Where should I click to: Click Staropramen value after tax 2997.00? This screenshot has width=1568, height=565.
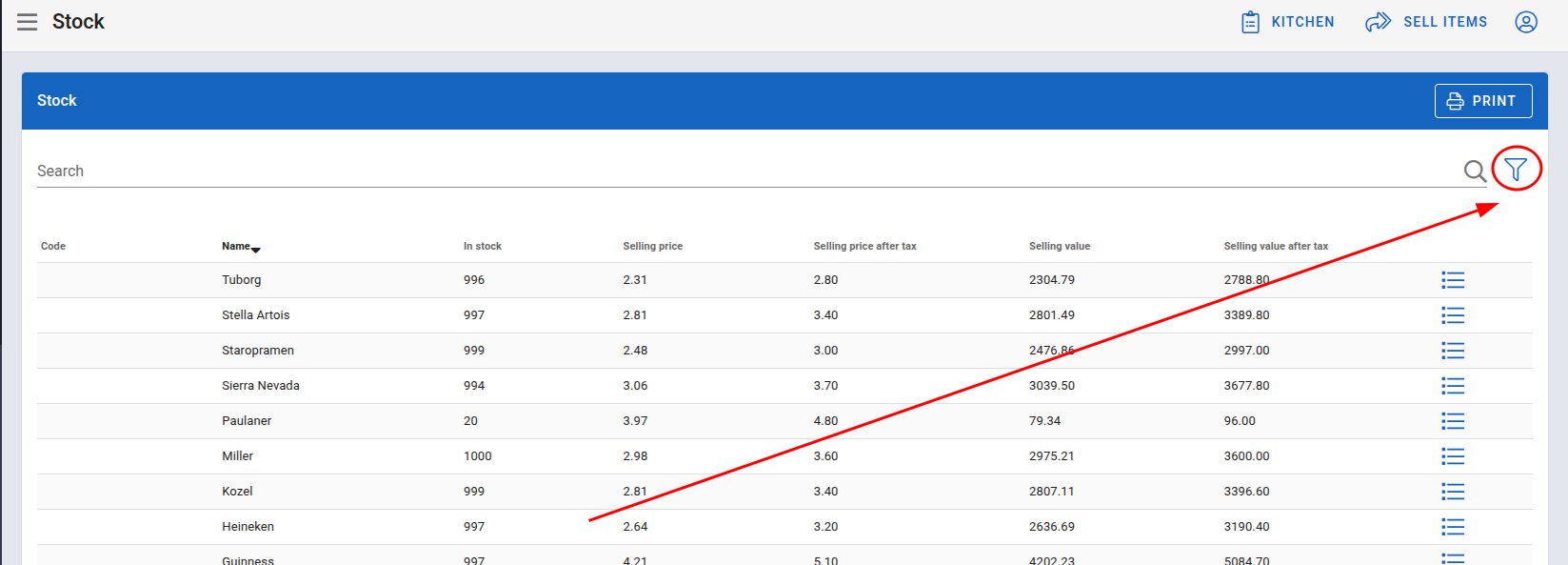[x=1247, y=351]
